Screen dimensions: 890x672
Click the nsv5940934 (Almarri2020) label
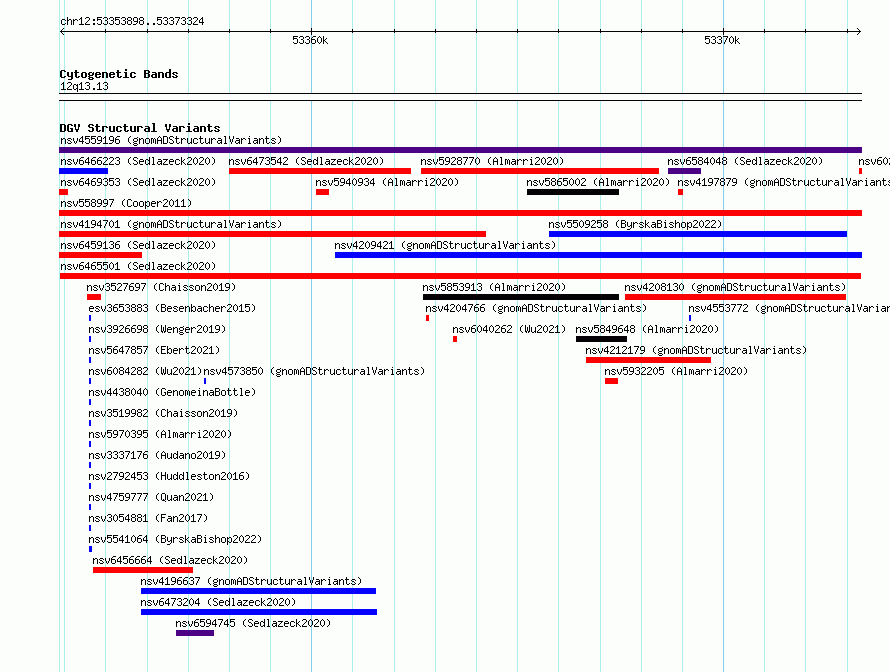point(387,182)
